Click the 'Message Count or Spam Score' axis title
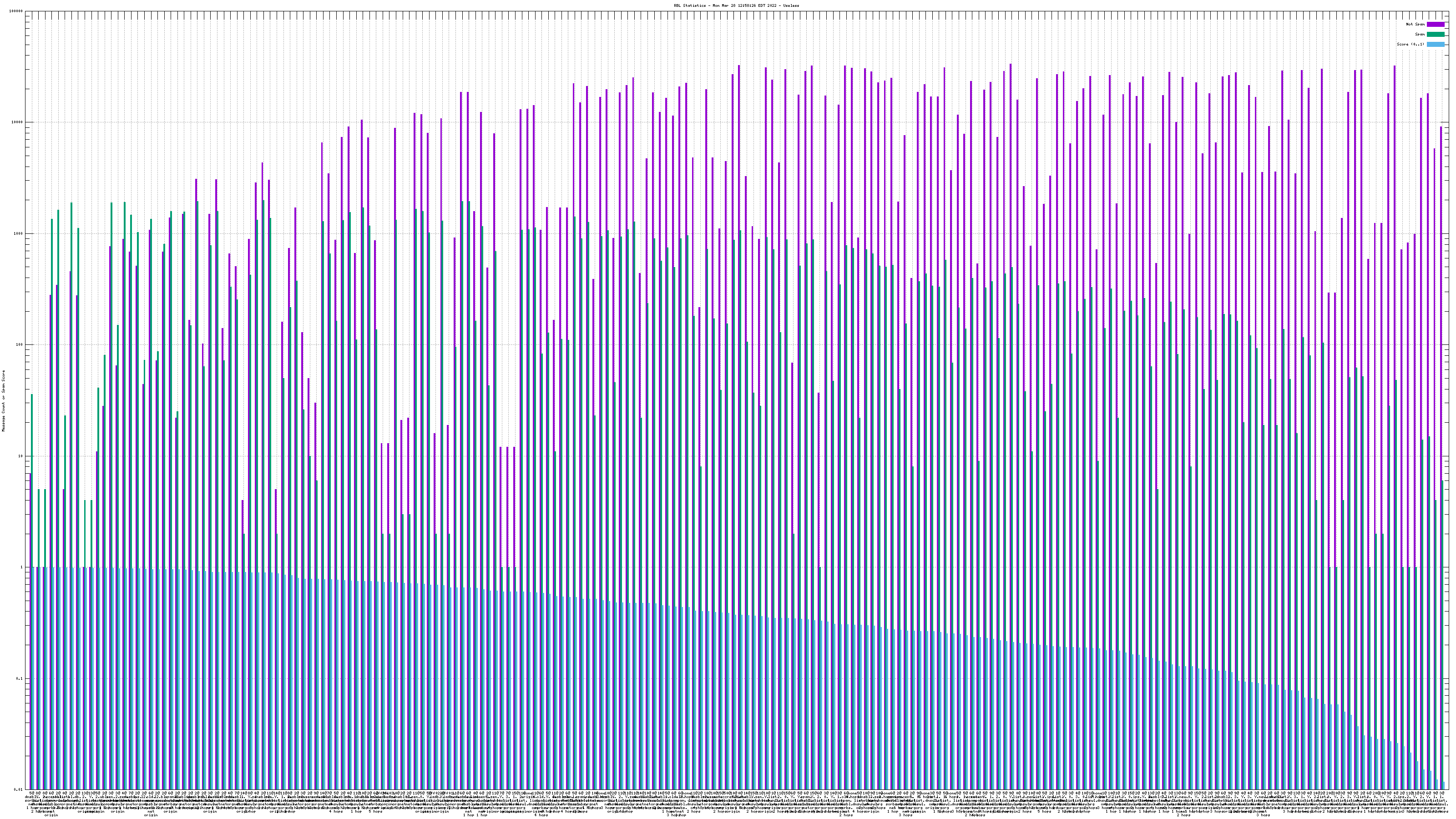This screenshot has width=1456, height=819. 3,401
